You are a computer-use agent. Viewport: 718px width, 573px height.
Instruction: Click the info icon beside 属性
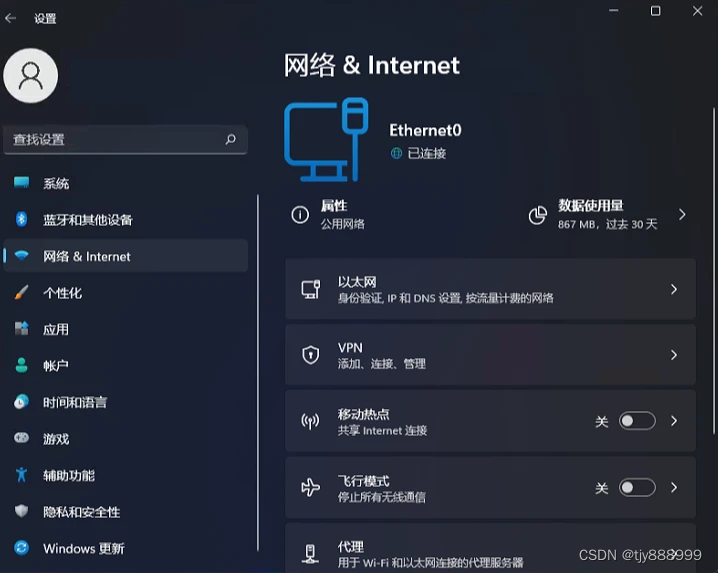click(300, 214)
